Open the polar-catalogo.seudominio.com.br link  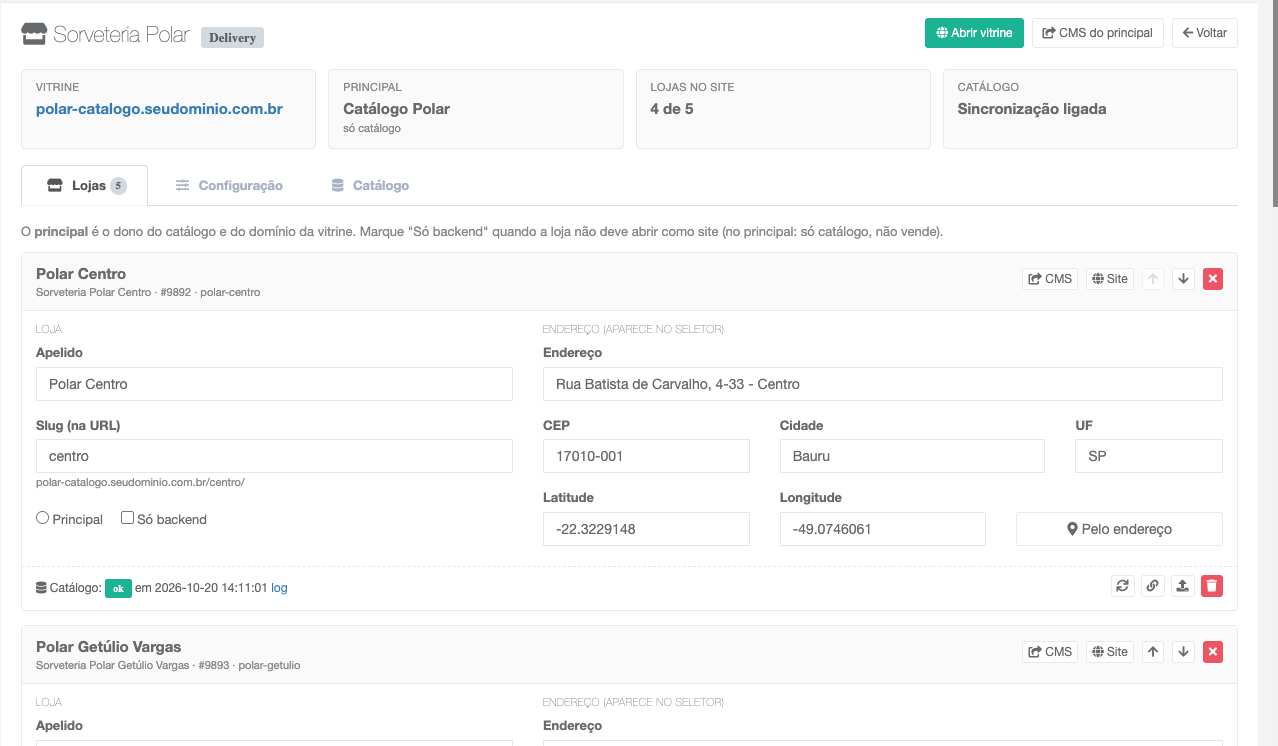159,109
